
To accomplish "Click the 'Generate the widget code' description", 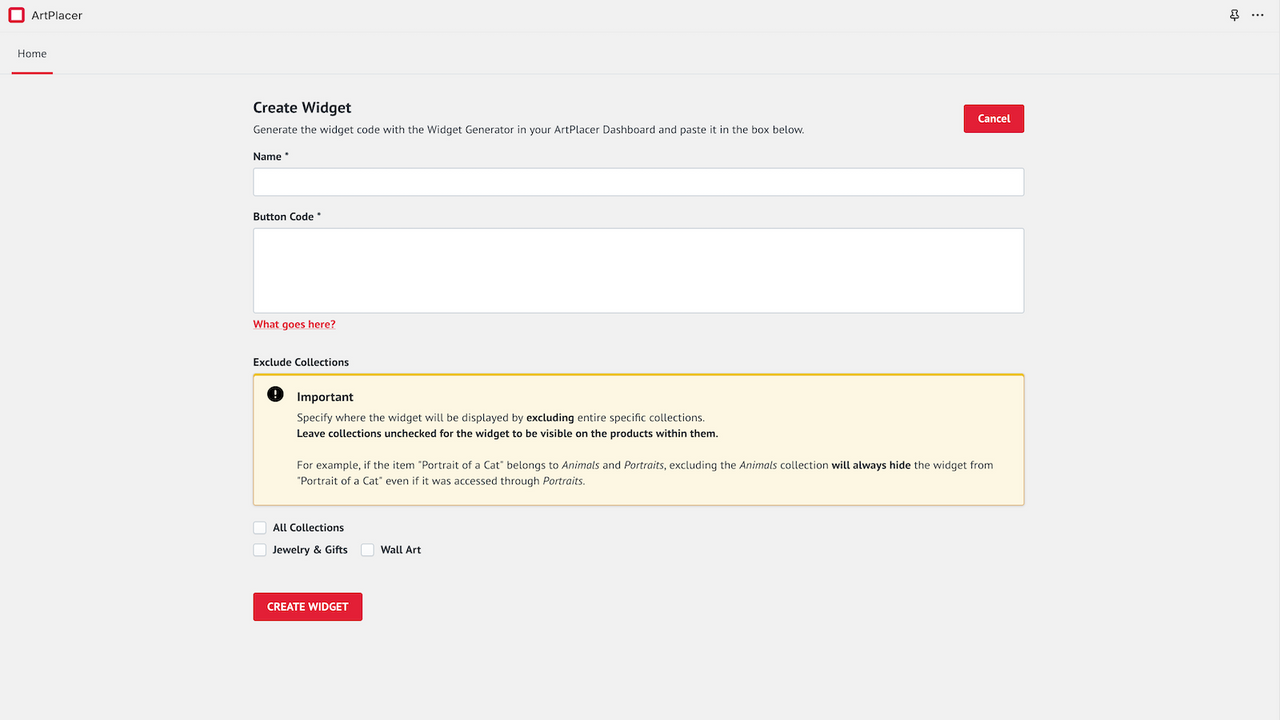I will (528, 130).
